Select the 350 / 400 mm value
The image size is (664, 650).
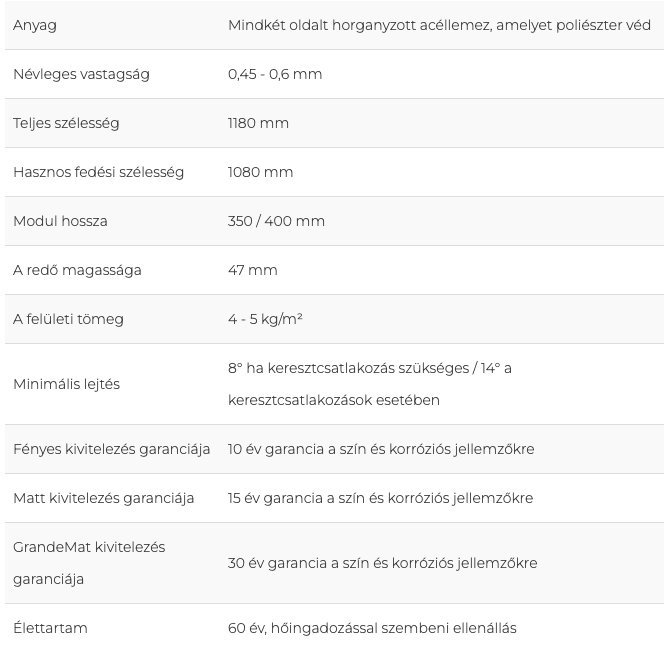(x=276, y=221)
